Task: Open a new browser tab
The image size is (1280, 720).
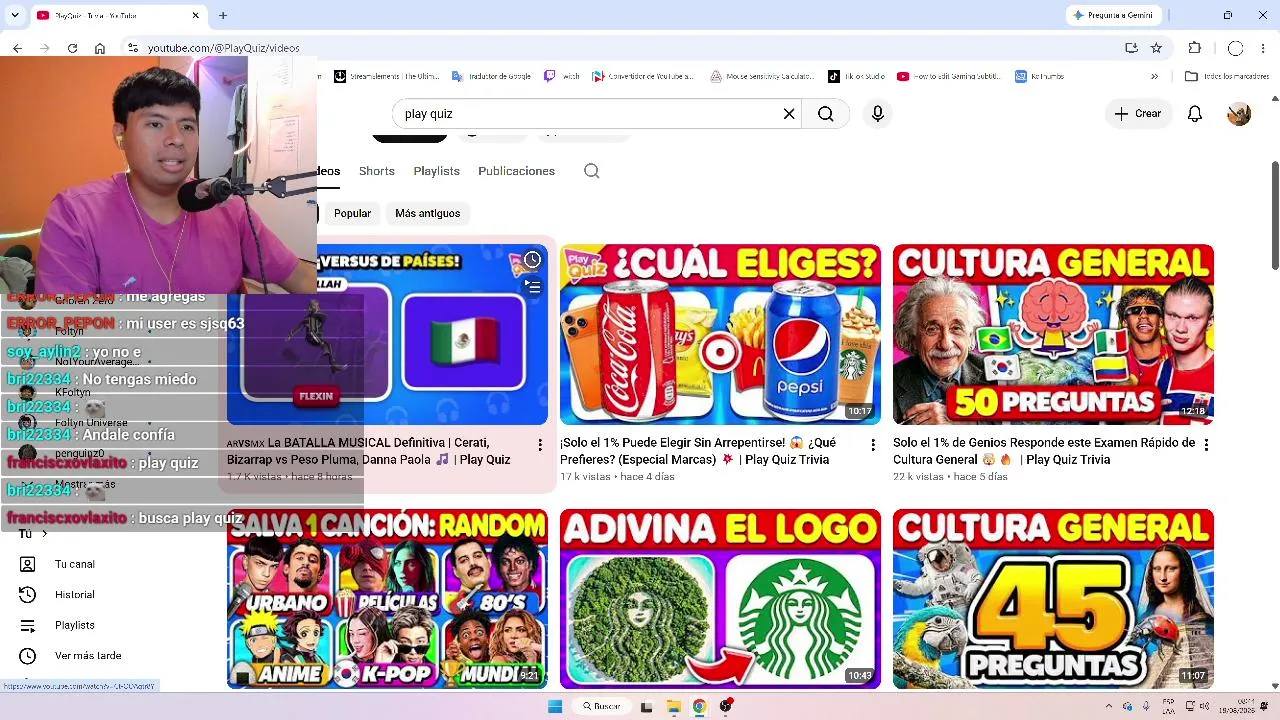Action: 223,15
